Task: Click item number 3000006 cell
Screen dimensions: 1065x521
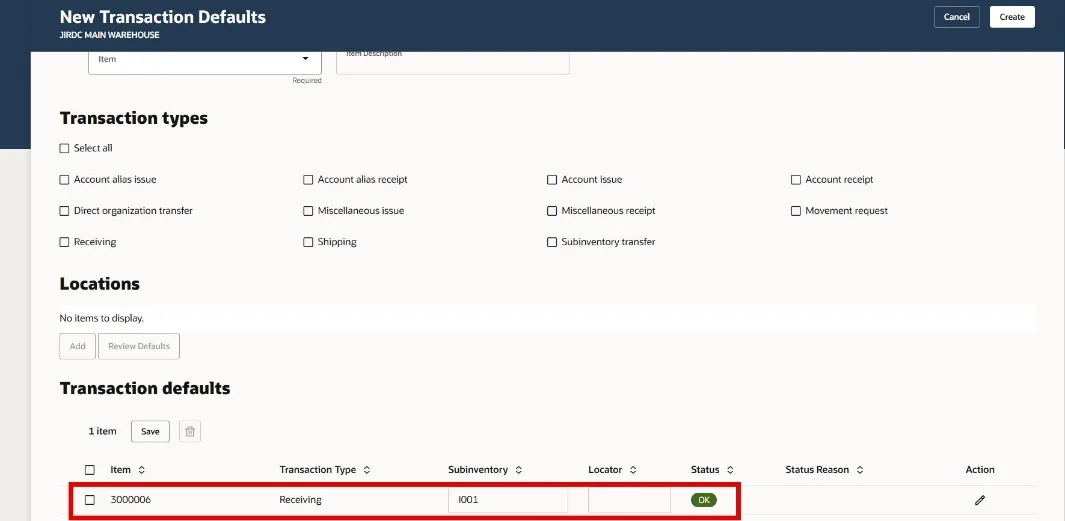Action: point(130,500)
